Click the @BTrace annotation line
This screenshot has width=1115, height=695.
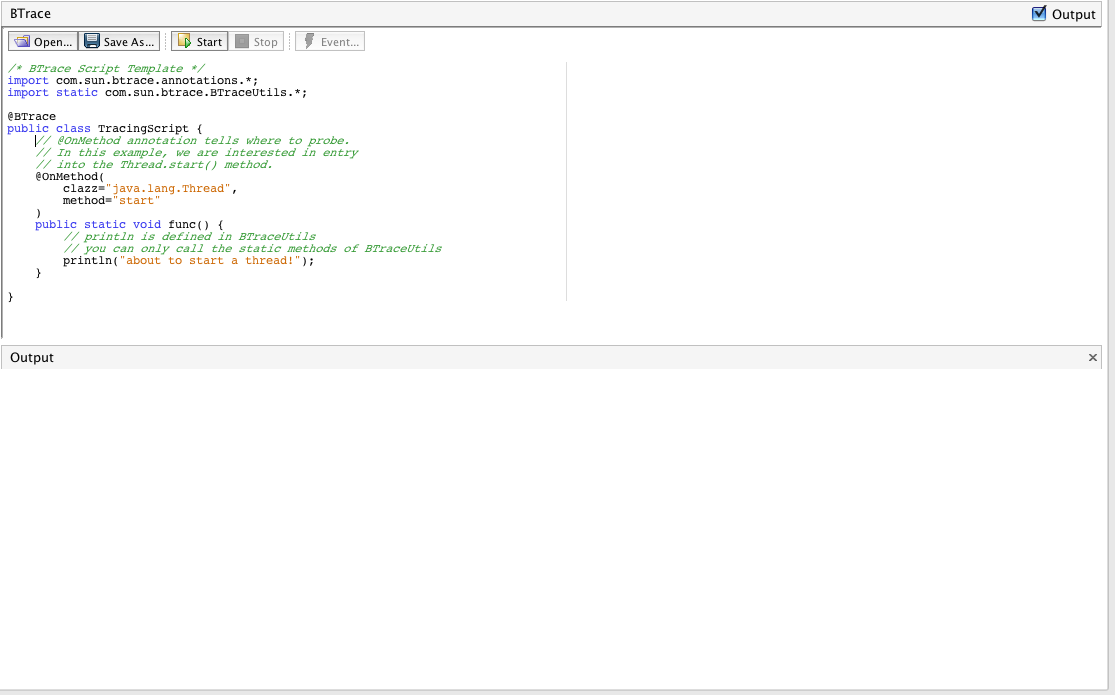pos(31,117)
